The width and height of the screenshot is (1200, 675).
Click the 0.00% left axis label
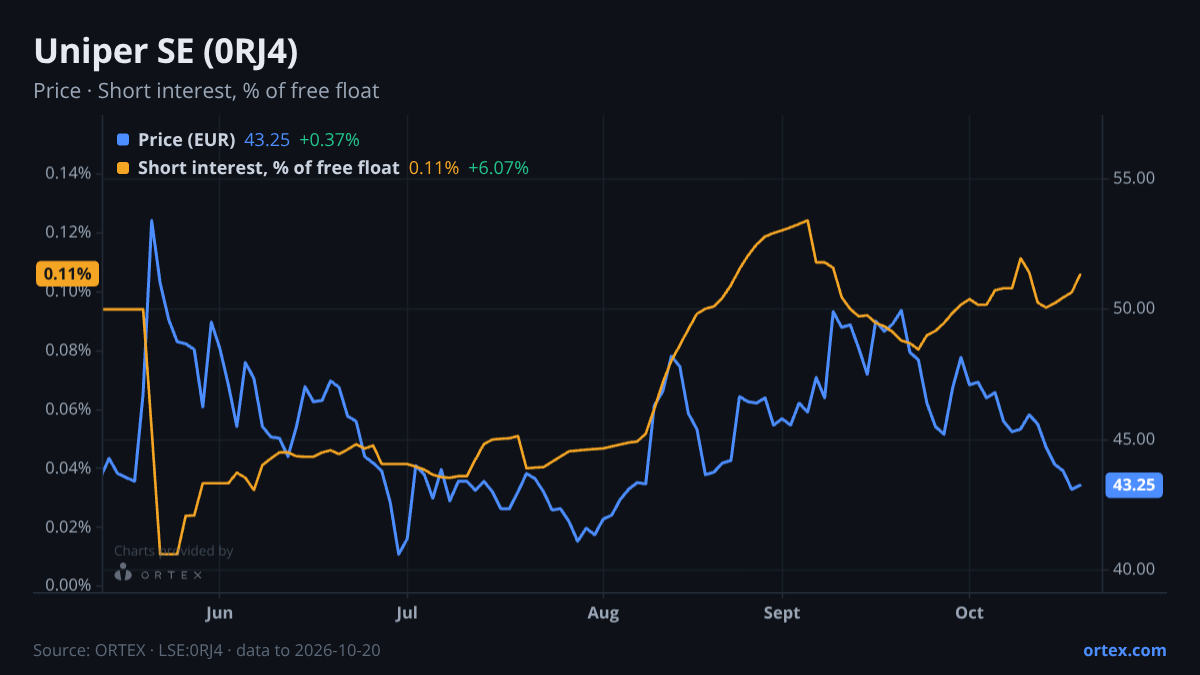68,587
